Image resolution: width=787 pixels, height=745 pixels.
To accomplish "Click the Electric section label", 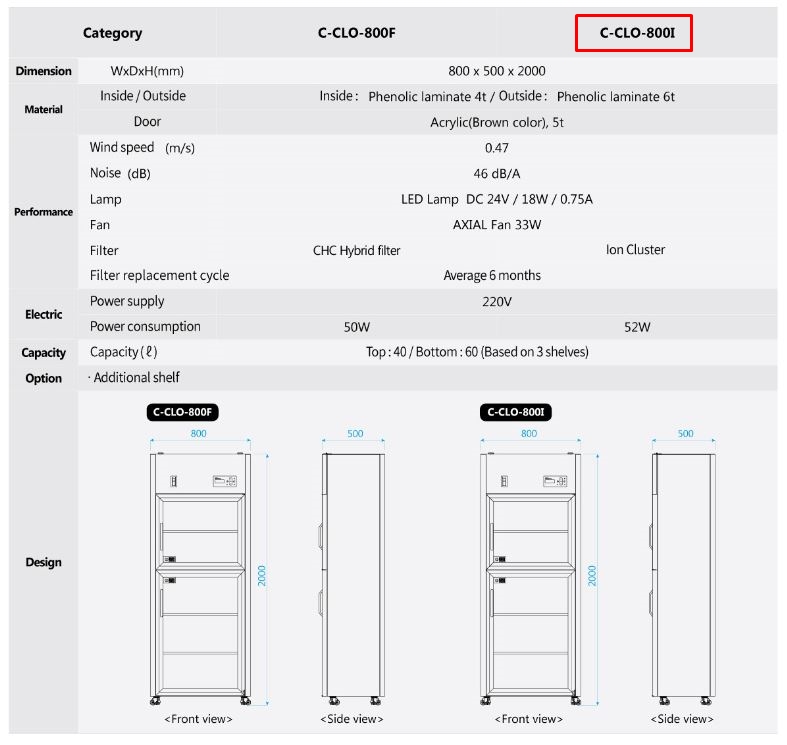I will coord(43,314).
